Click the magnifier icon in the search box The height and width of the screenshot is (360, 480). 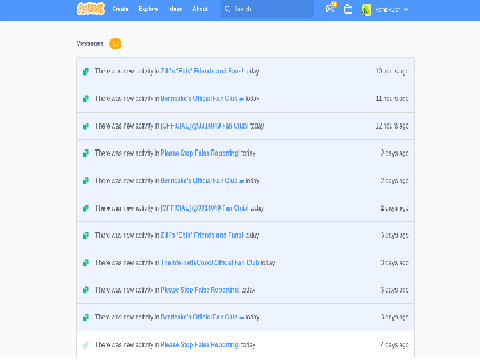coord(227,9)
